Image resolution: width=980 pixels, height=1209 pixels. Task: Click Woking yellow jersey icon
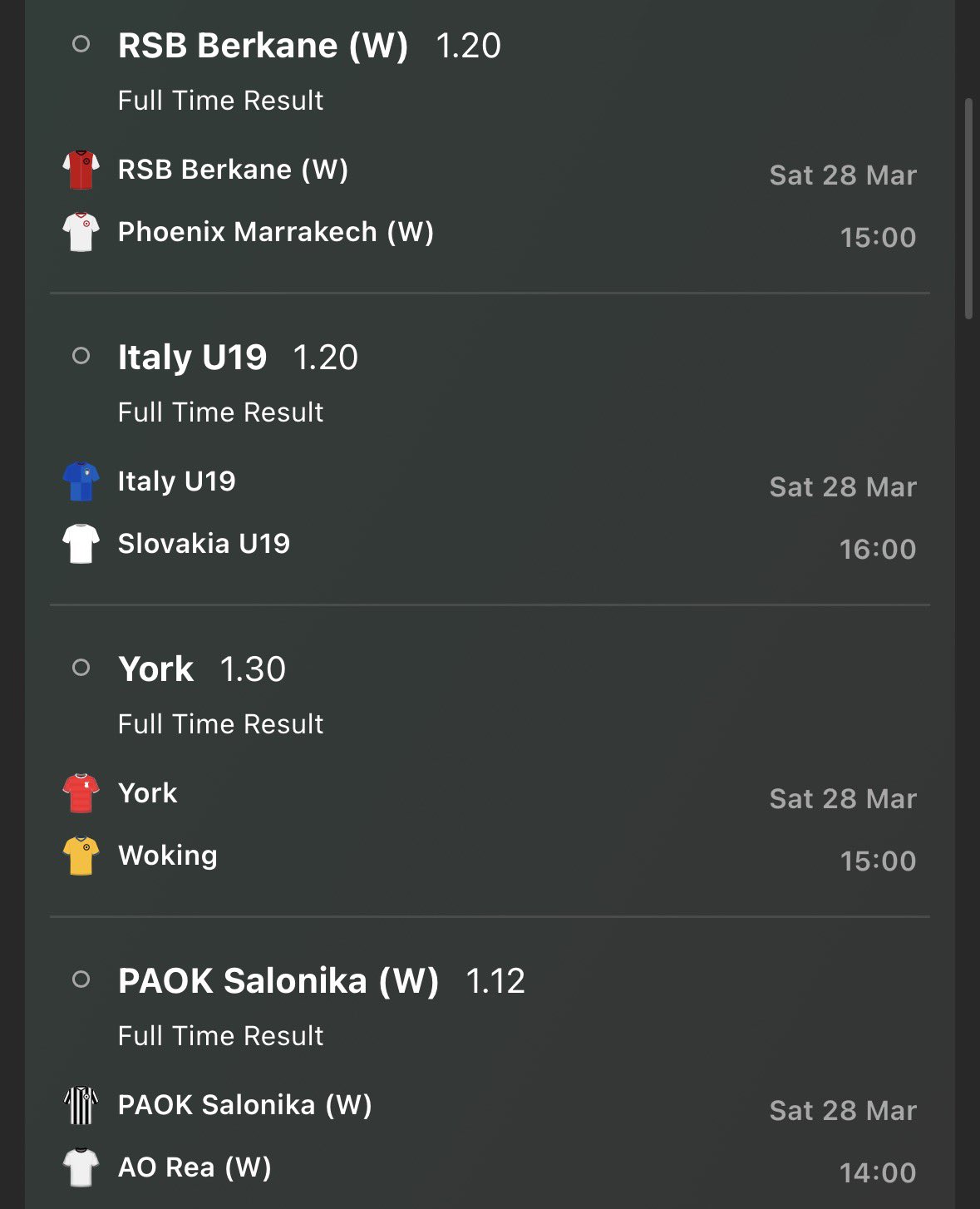tap(81, 856)
